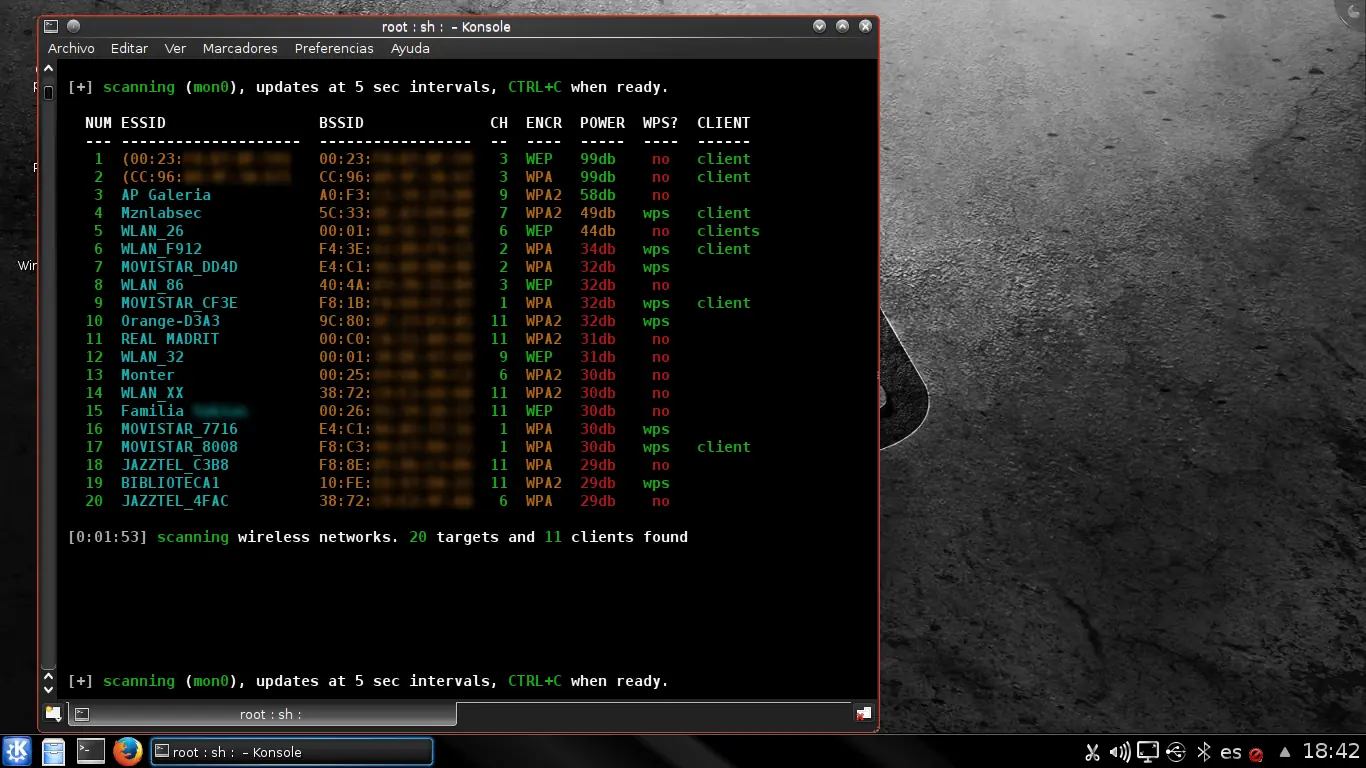
Task: Open the Archivo menu
Action: 71,48
